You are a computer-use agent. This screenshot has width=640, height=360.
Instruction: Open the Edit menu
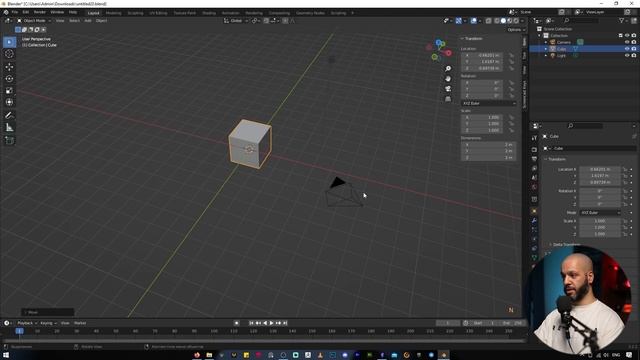(x=26, y=12)
